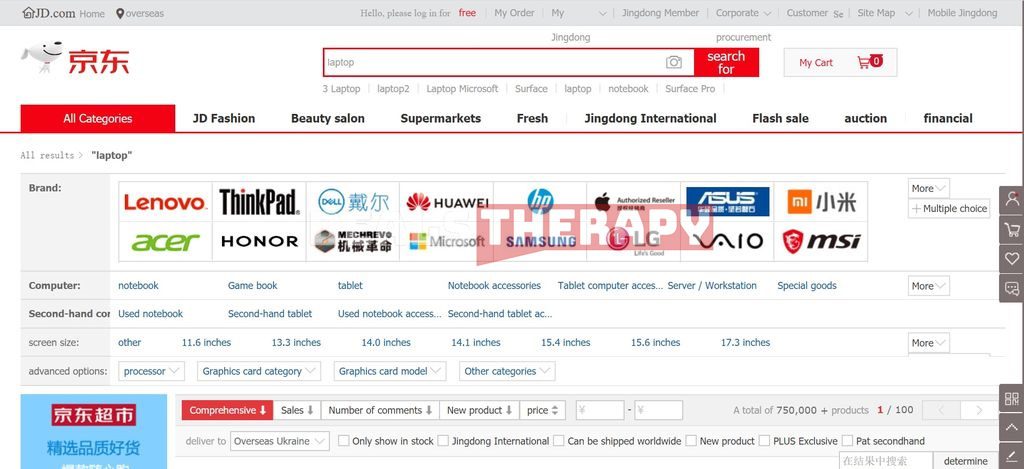Click sidebar user account icon
The image size is (1024, 469).
click(x=1012, y=199)
